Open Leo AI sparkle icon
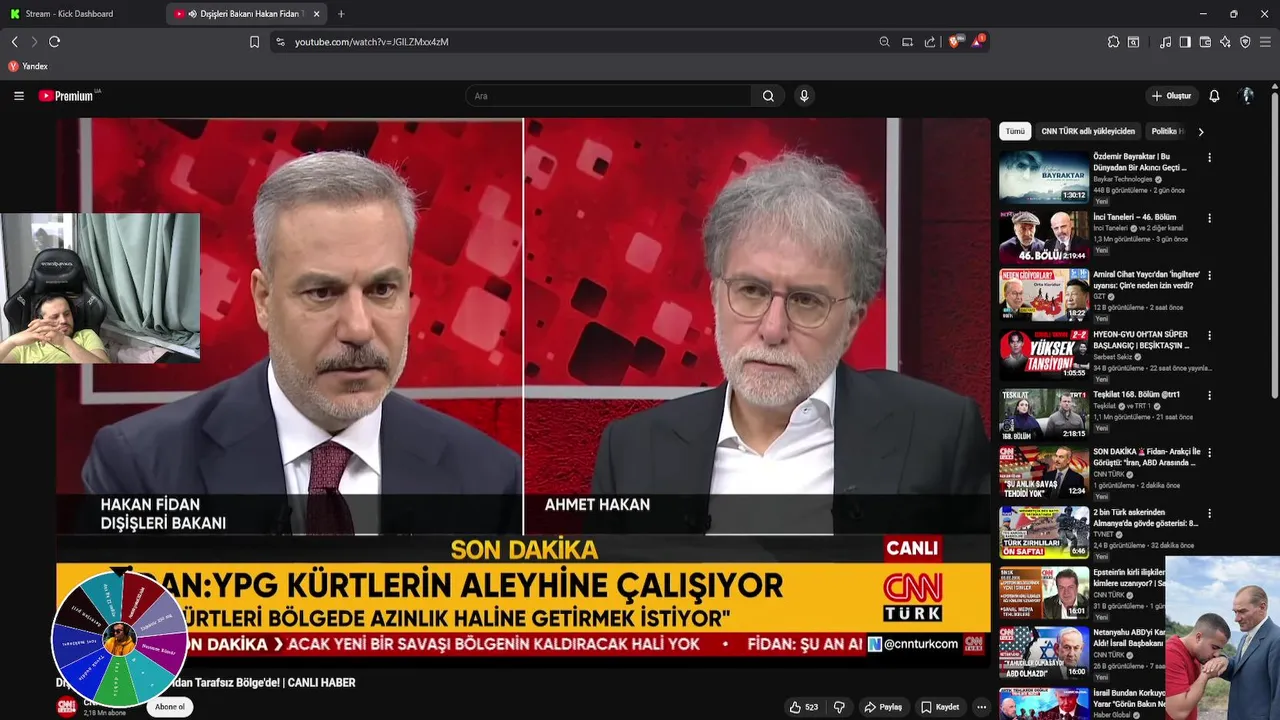This screenshot has width=1280, height=720. 1225,42
